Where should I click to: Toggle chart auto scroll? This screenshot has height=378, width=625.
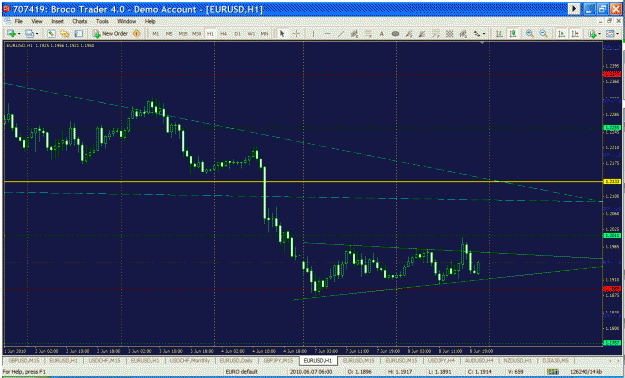point(561,34)
